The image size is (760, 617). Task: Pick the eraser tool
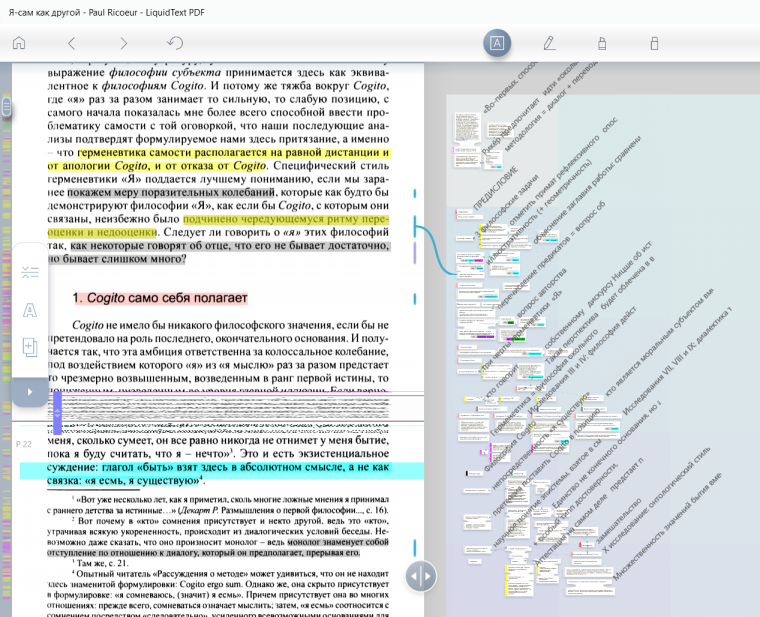(x=654, y=43)
